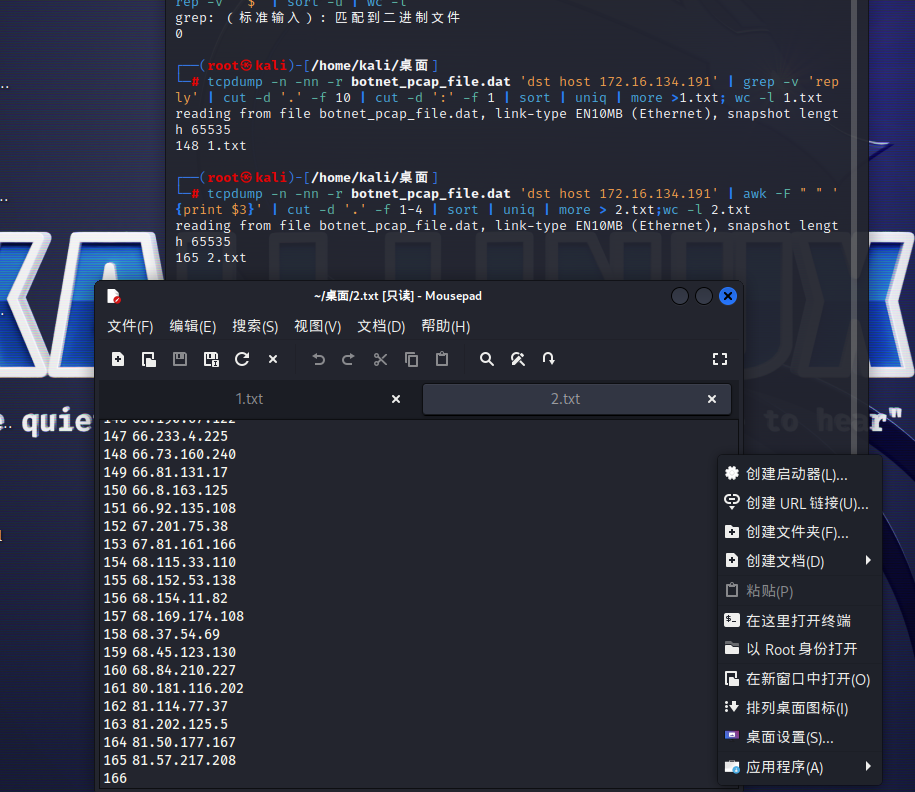Click the empty line 166 in editor
Viewport: 915px width, 792px height.
[420, 779]
